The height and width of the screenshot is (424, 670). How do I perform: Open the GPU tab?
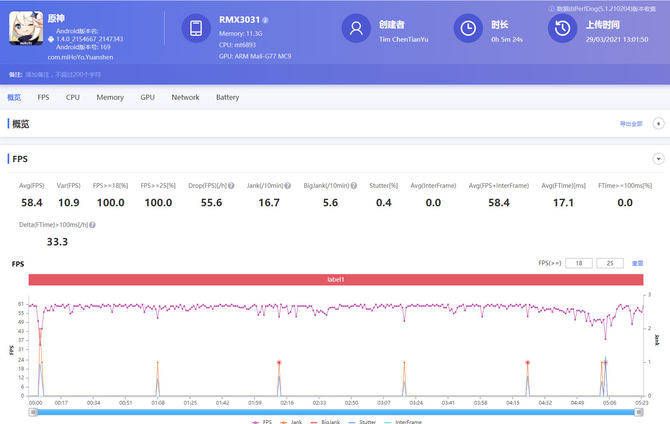pyautogui.click(x=147, y=97)
